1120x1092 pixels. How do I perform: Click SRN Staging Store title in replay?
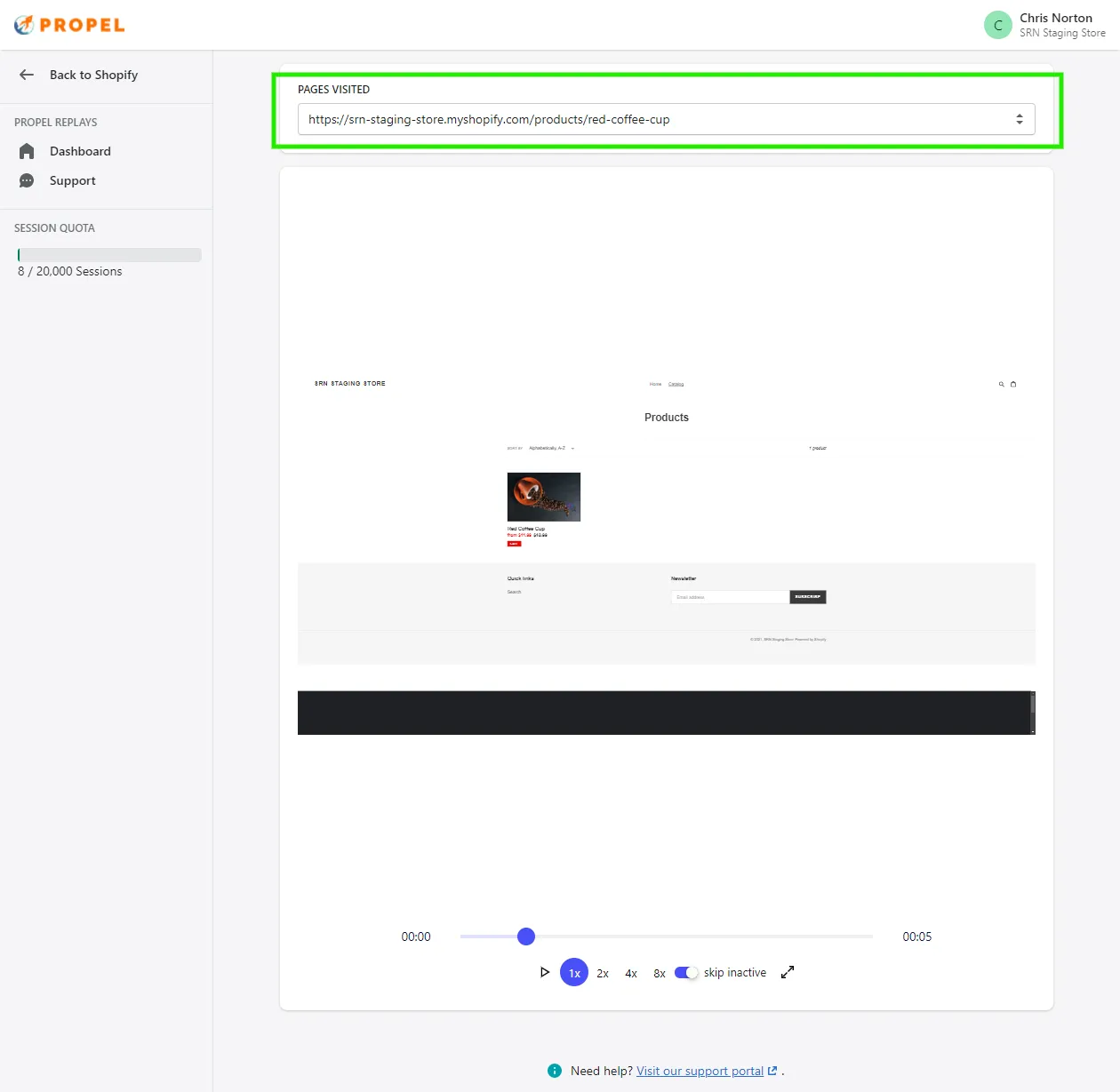[x=350, y=384]
